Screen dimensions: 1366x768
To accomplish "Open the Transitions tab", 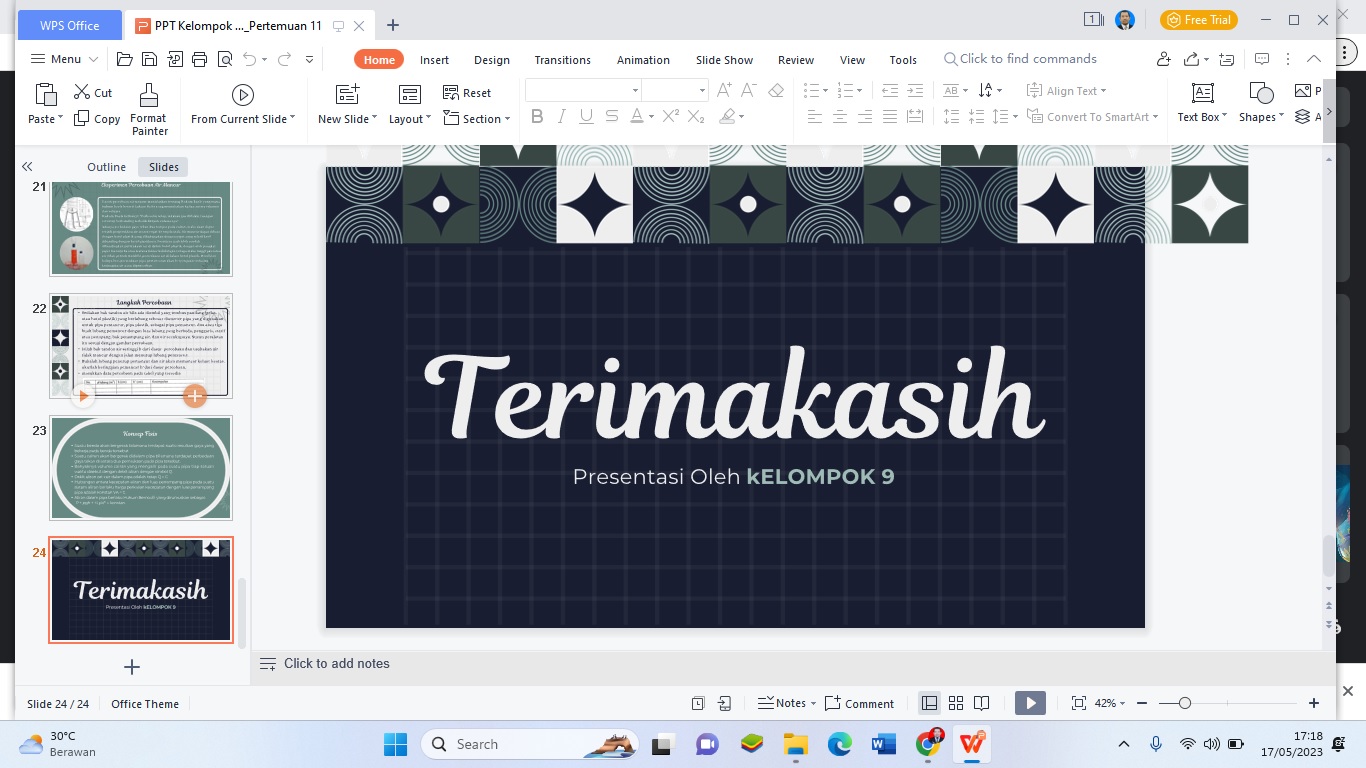I will tap(562, 60).
